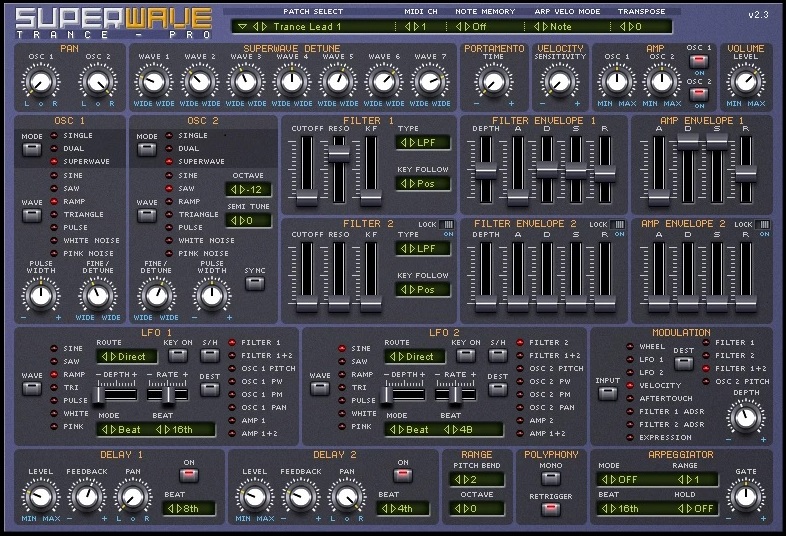Click the Filter 1 Cutoff slider
The height and width of the screenshot is (536, 786).
click(306, 197)
